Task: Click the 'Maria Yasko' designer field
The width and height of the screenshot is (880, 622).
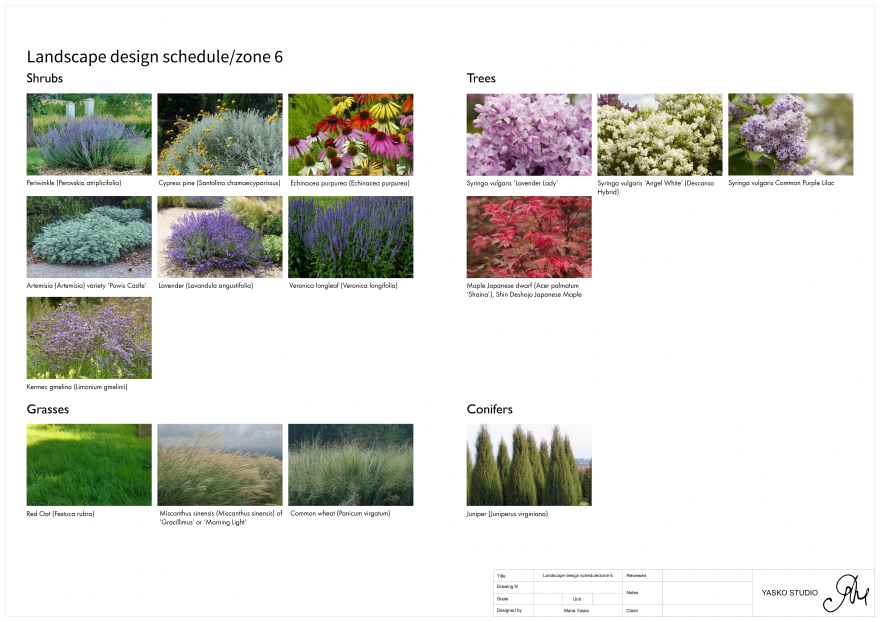Action: (576, 610)
